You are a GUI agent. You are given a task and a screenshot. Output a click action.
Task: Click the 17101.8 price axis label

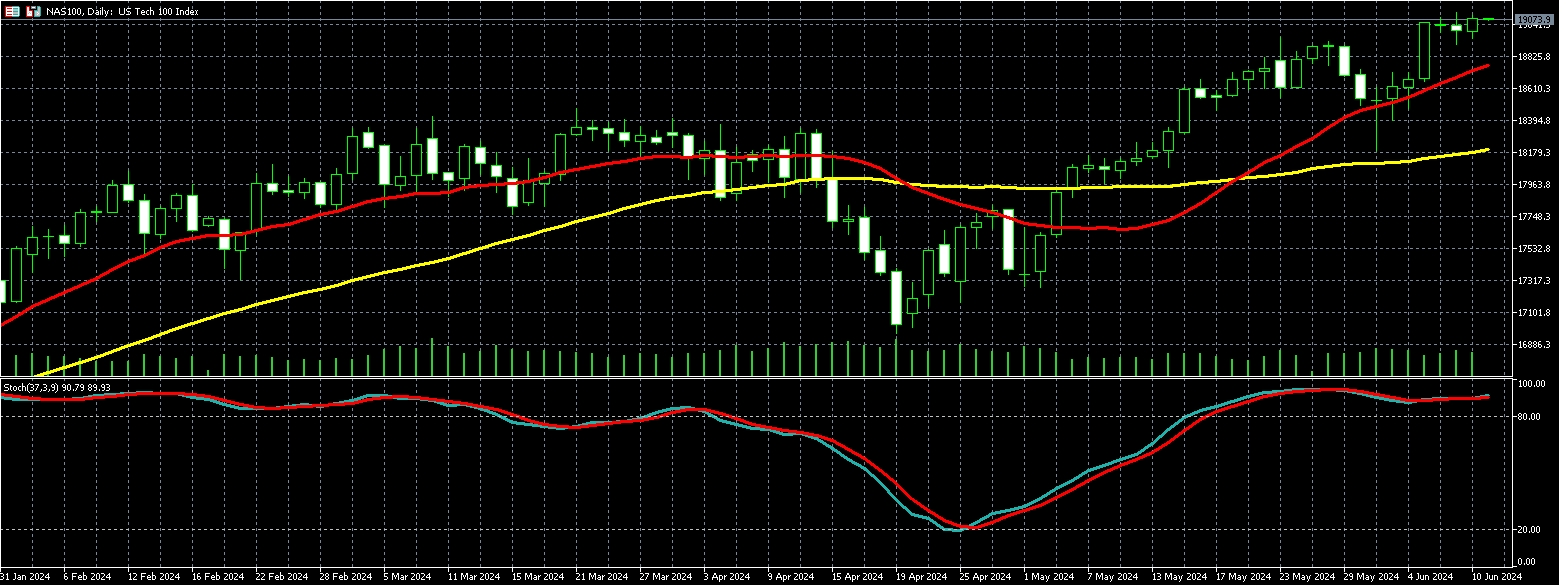tap(1533, 313)
